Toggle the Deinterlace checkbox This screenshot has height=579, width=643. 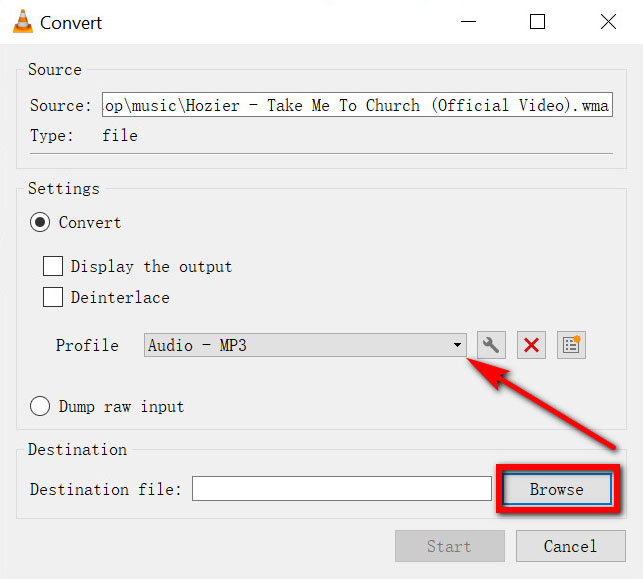pos(53,297)
